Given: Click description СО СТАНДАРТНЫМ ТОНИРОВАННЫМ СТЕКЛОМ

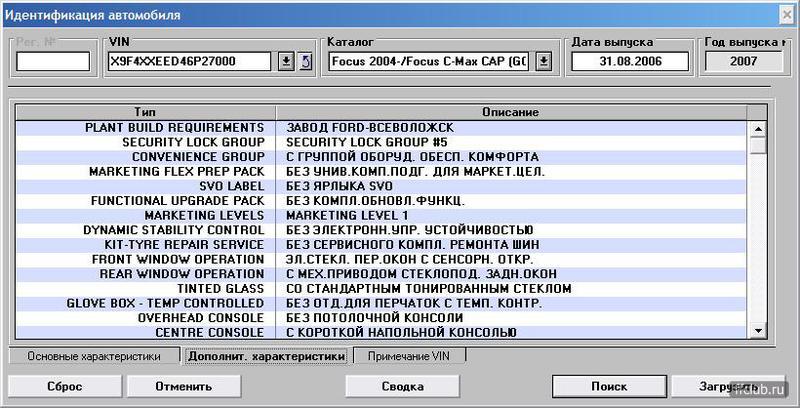Looking at the screenshot, I should pos(429,289).
